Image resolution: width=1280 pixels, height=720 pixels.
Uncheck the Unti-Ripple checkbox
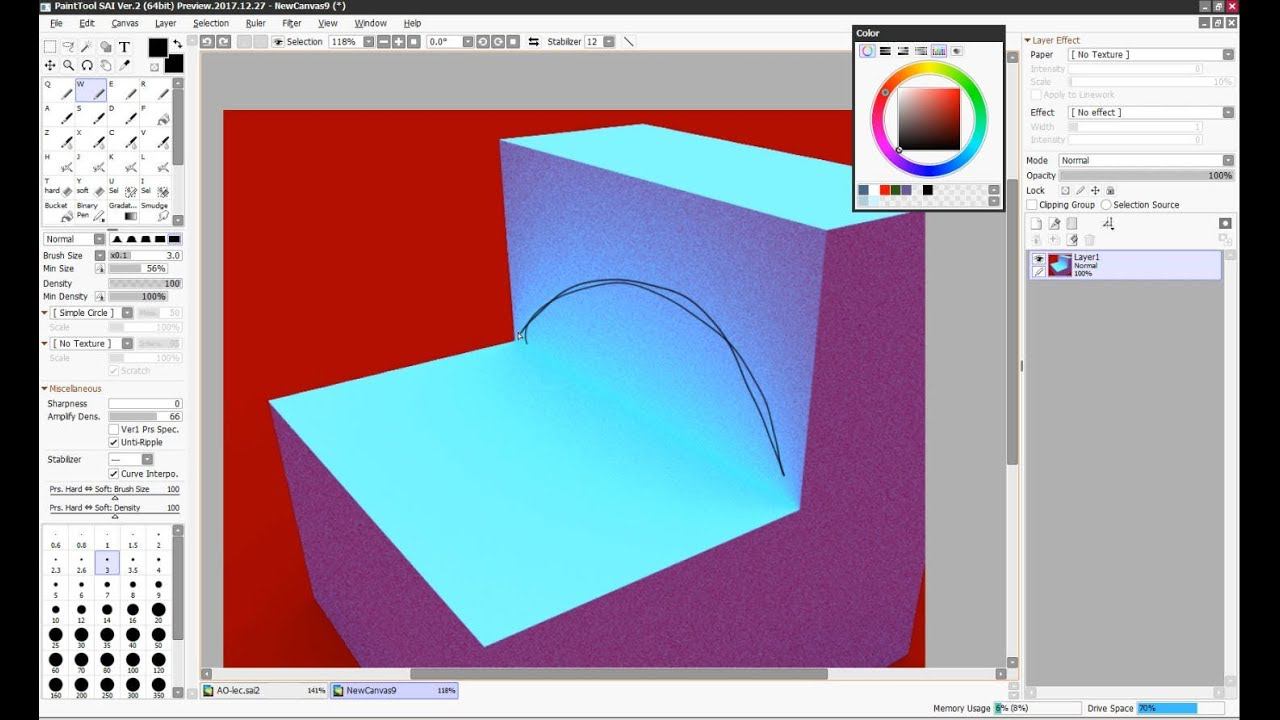click(x=113, y=442)
